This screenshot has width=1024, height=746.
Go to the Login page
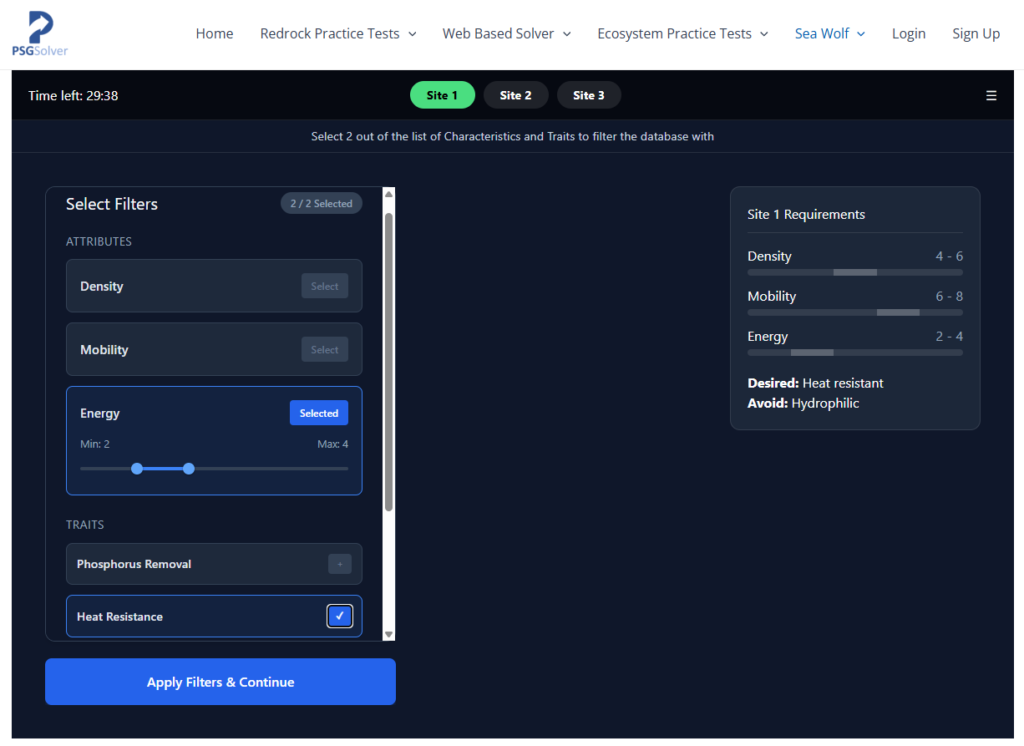908,34
